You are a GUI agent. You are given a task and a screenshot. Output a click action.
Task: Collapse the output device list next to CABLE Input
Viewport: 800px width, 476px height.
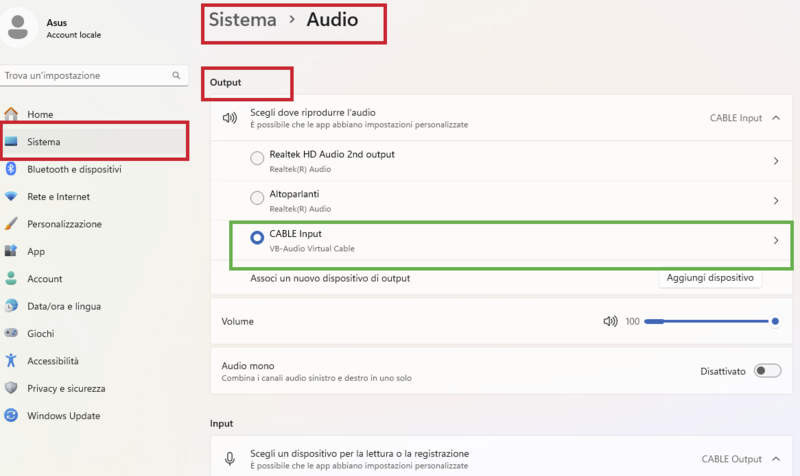point(776,118)
